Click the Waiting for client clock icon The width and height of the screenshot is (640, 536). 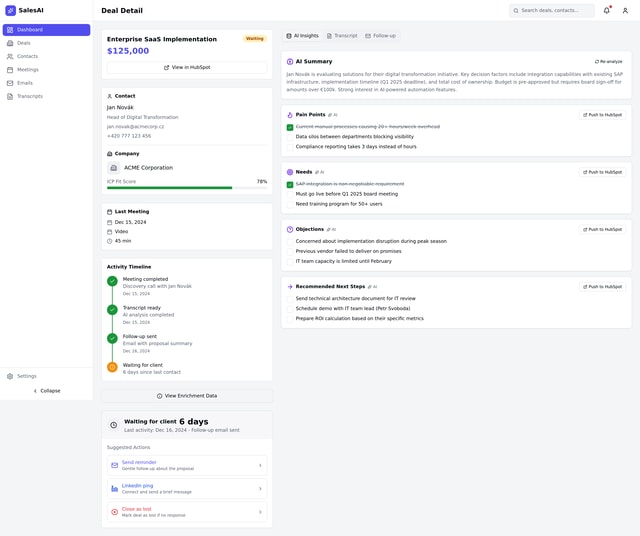[114, 425]
